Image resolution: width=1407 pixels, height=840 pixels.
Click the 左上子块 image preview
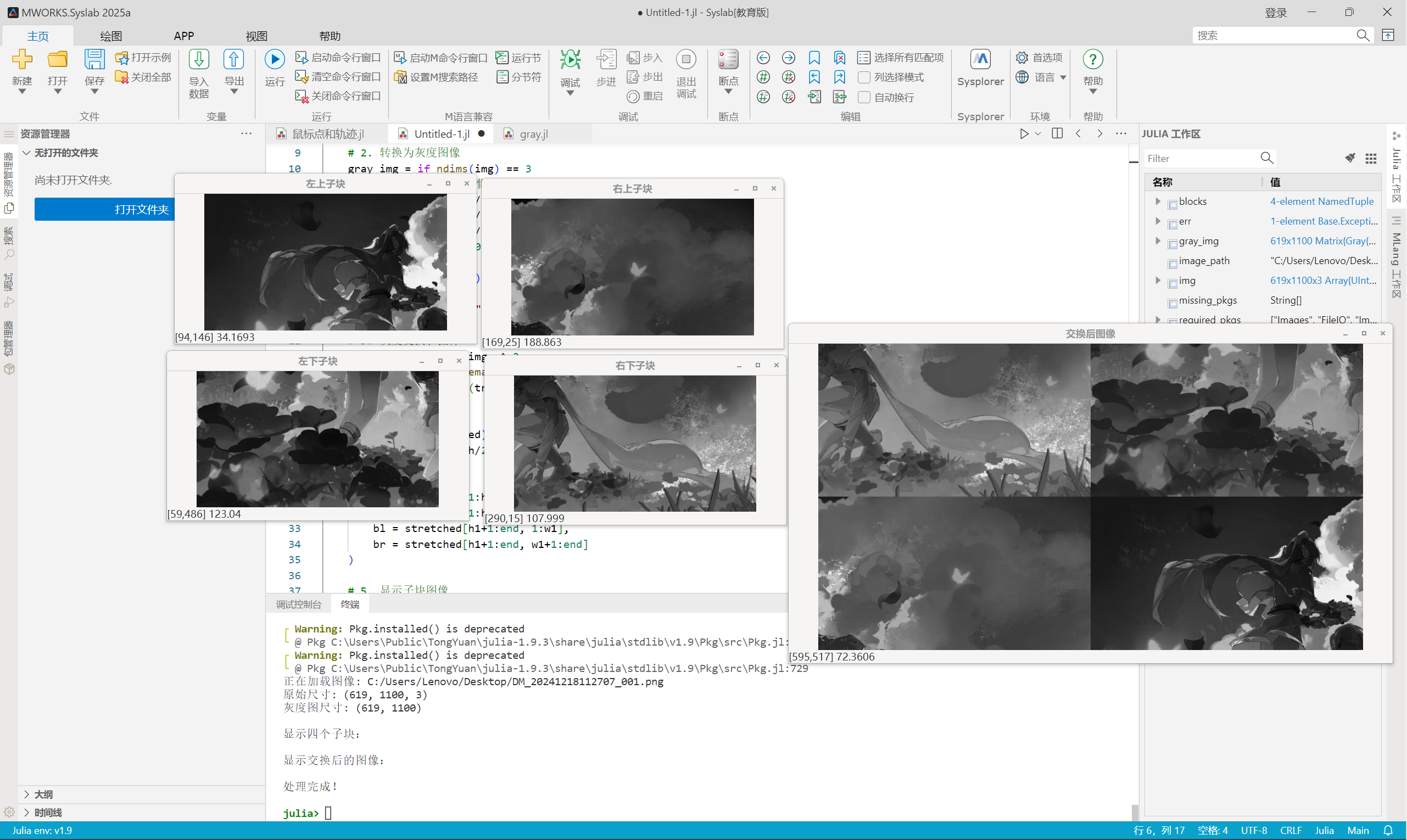click(x=325, y=262)
